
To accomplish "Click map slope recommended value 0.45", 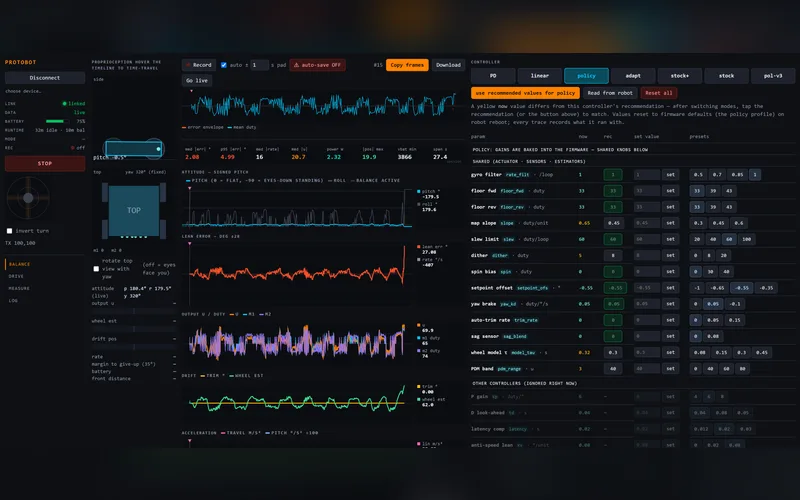I will [613, 223].
